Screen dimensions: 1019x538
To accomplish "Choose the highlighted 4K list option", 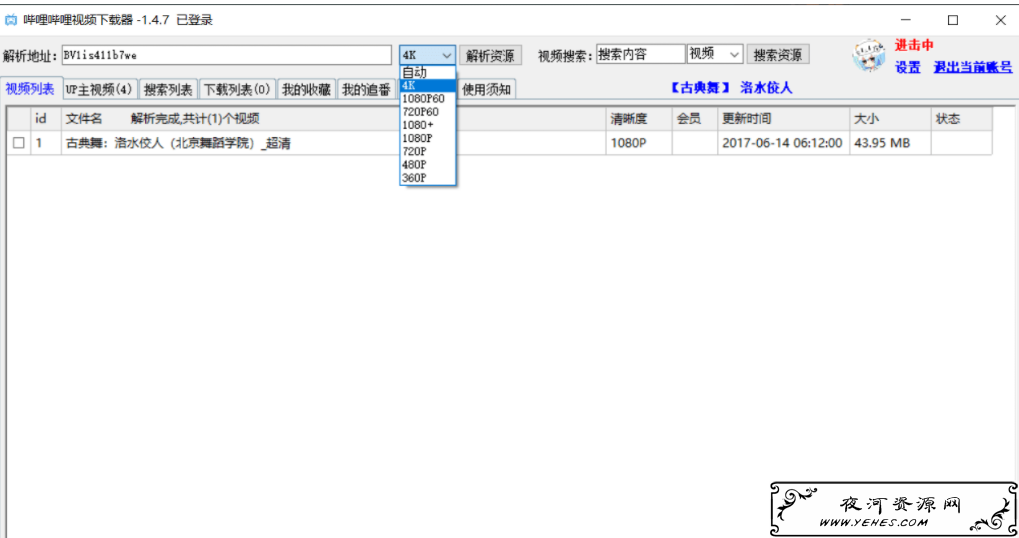I will tap(428, 85).
